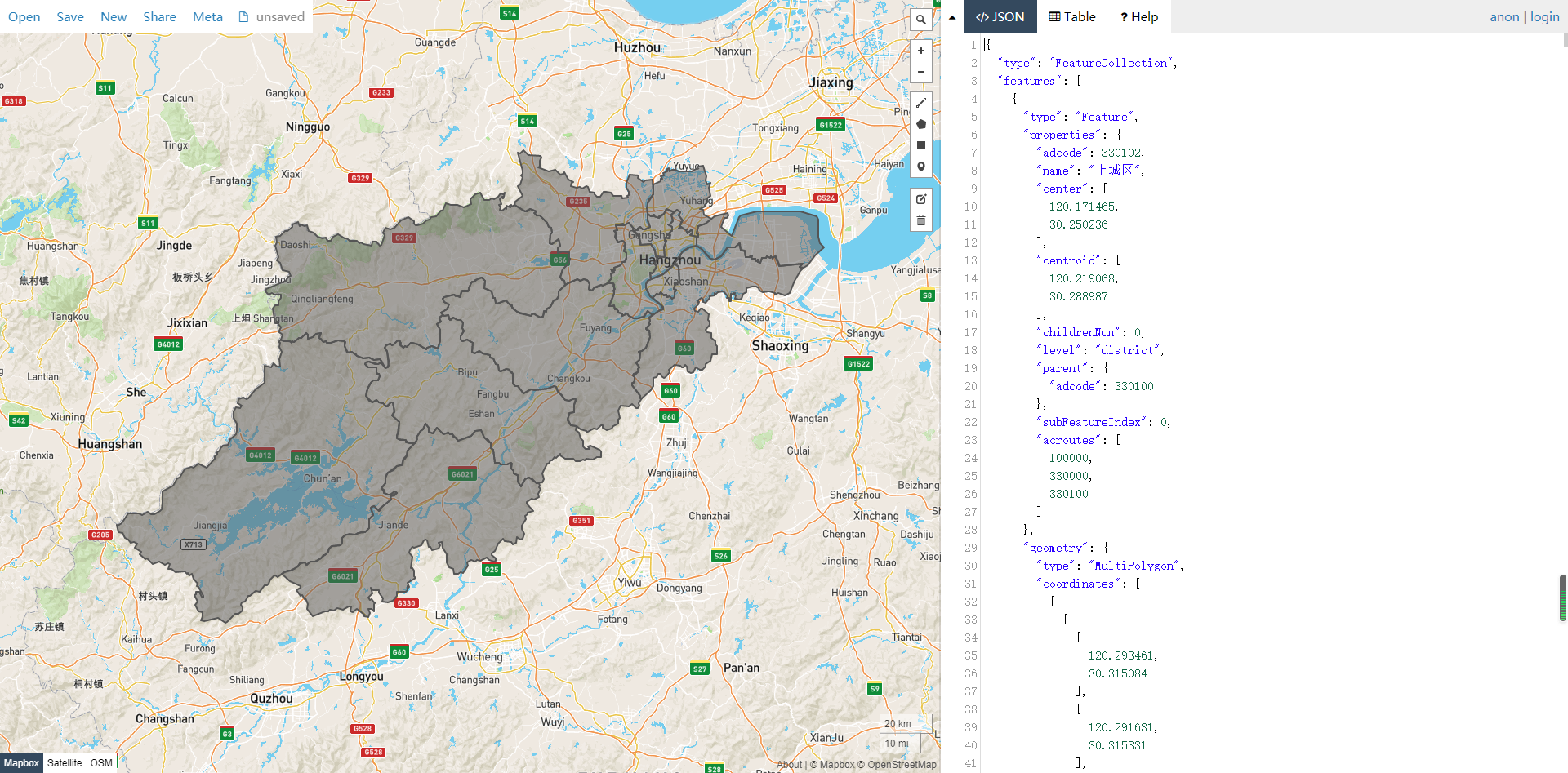Open the Open file menu

(24, 16)
